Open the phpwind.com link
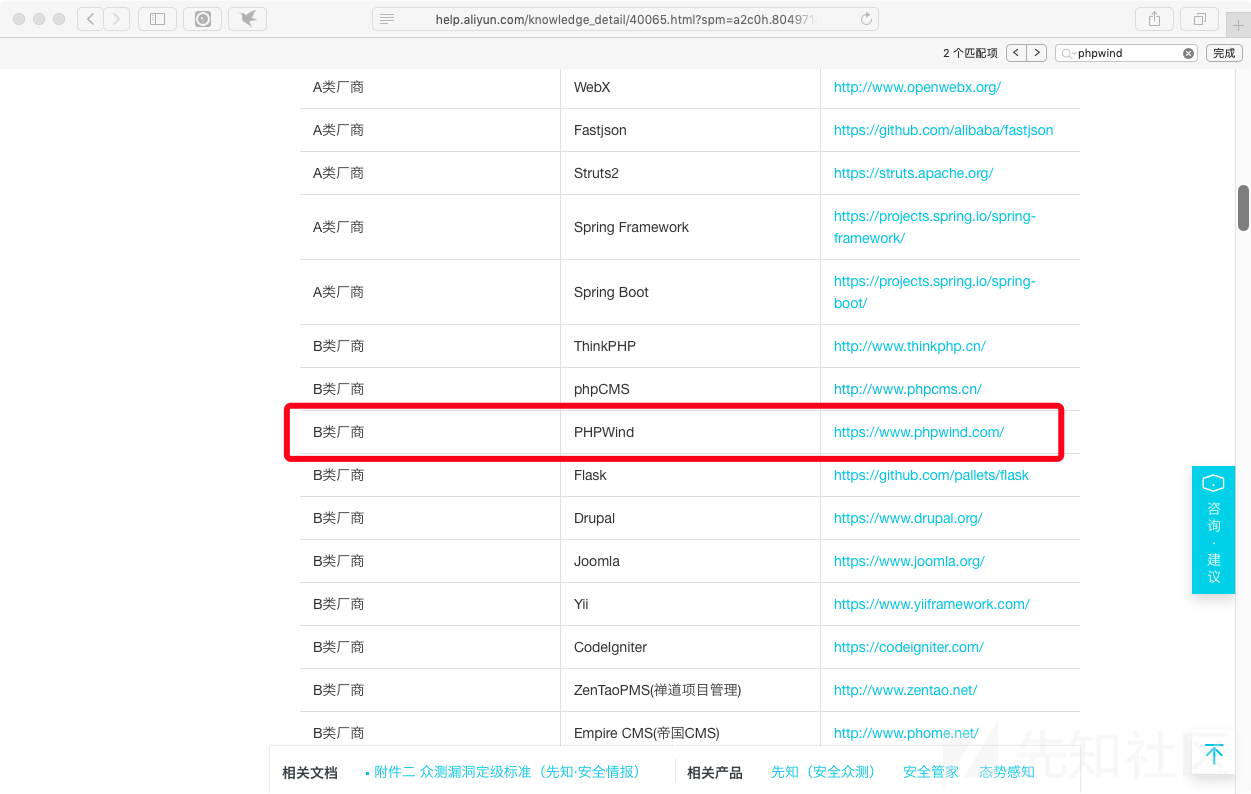 pos(918,432)
